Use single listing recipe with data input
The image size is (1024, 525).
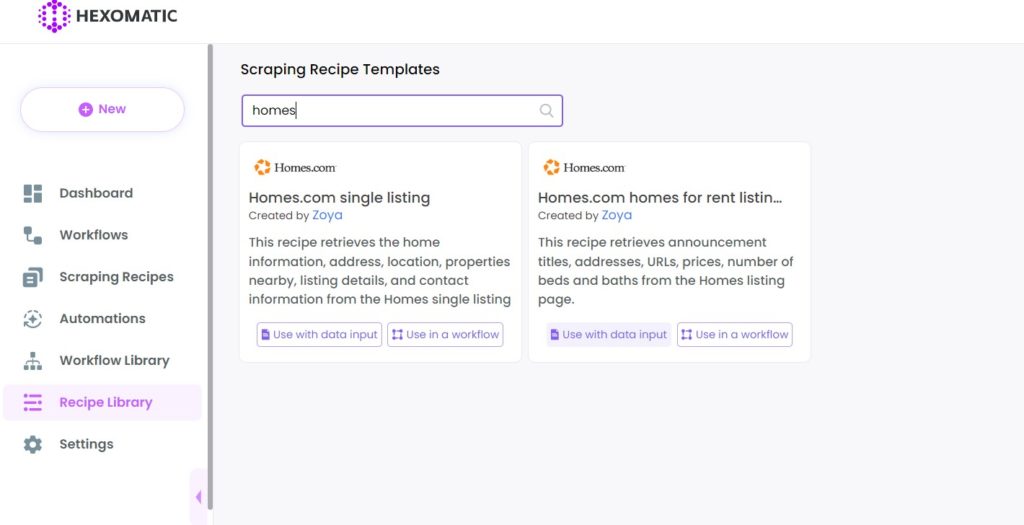point(319,334)
